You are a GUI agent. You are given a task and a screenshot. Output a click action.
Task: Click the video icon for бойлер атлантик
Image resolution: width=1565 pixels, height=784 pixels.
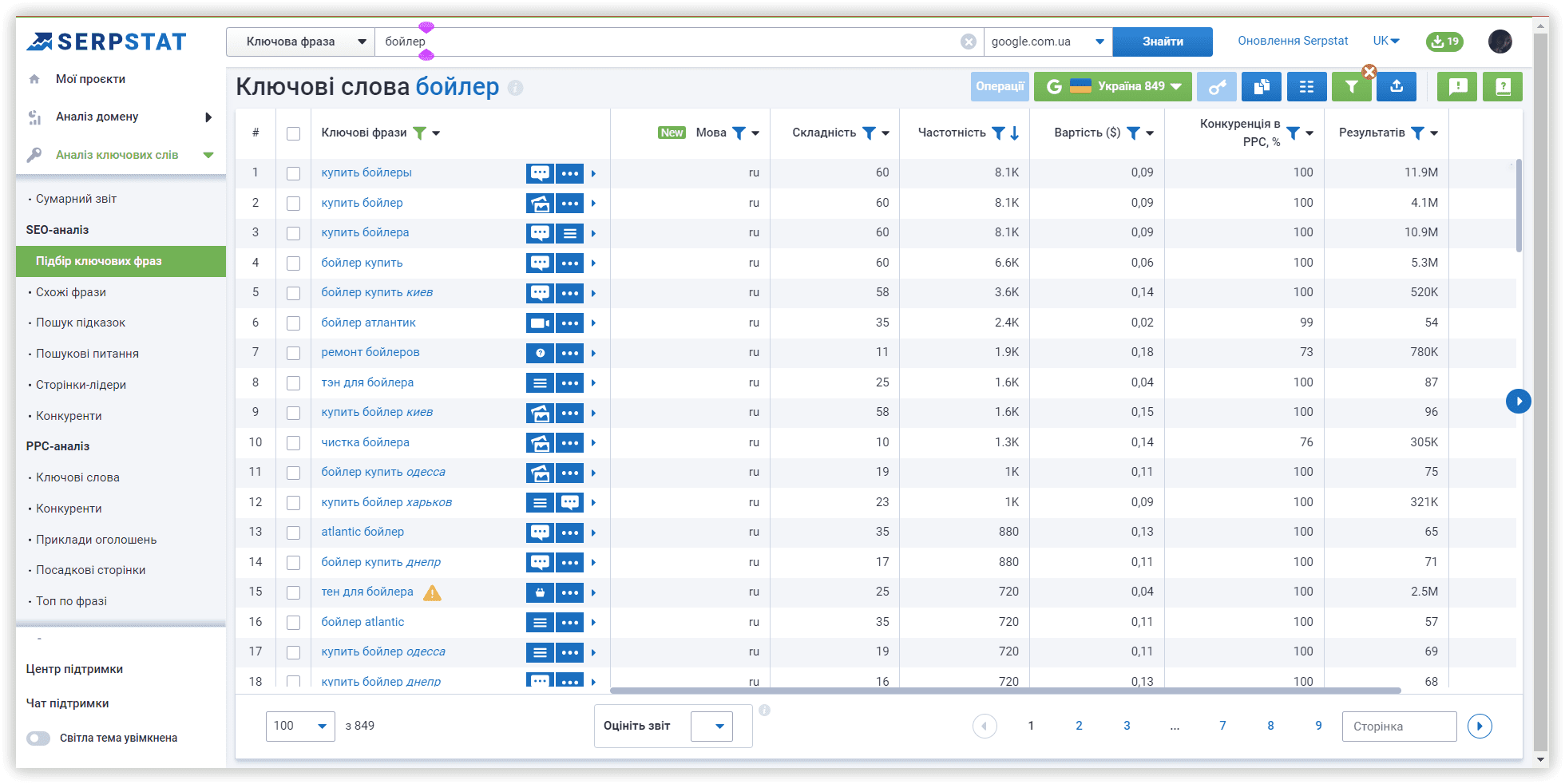click(541, 323)
